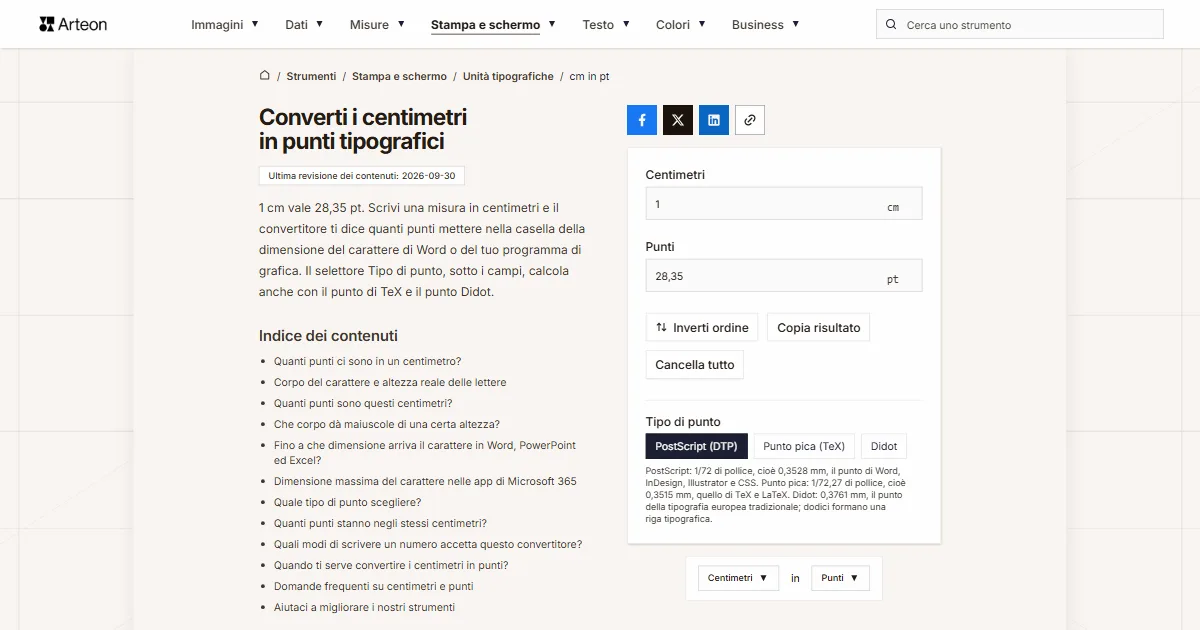Switch to Punto pica (TeX)
Viewport: 1200px width, 630px height.
804,446
